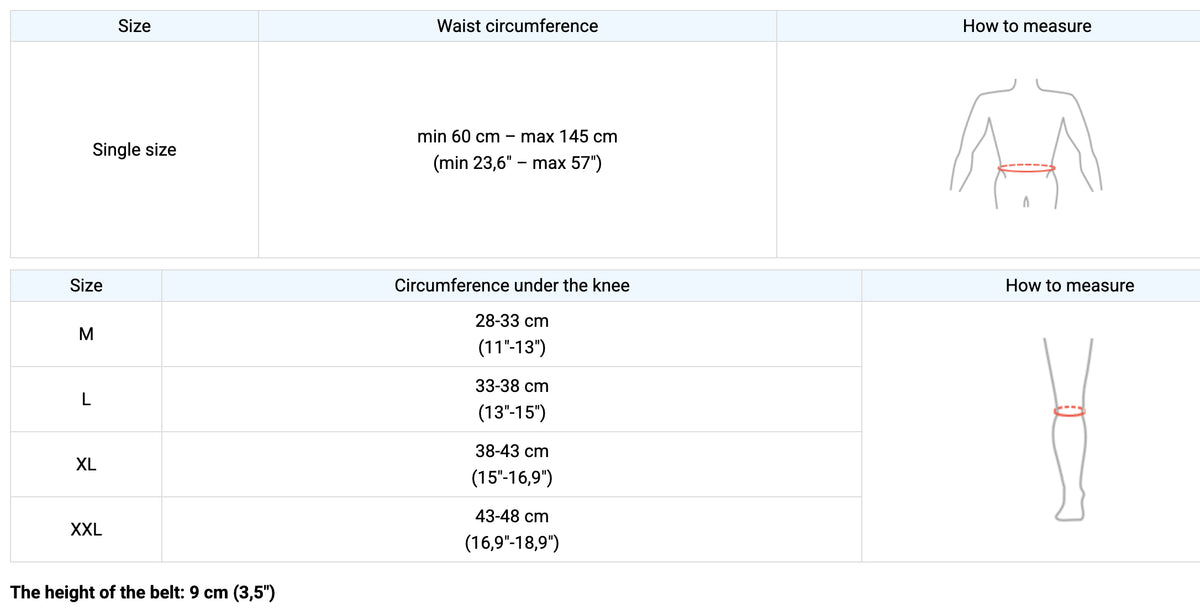Click the "(11"-13")" inch range
1200x615 pixels.
click(x=512, y=348)
